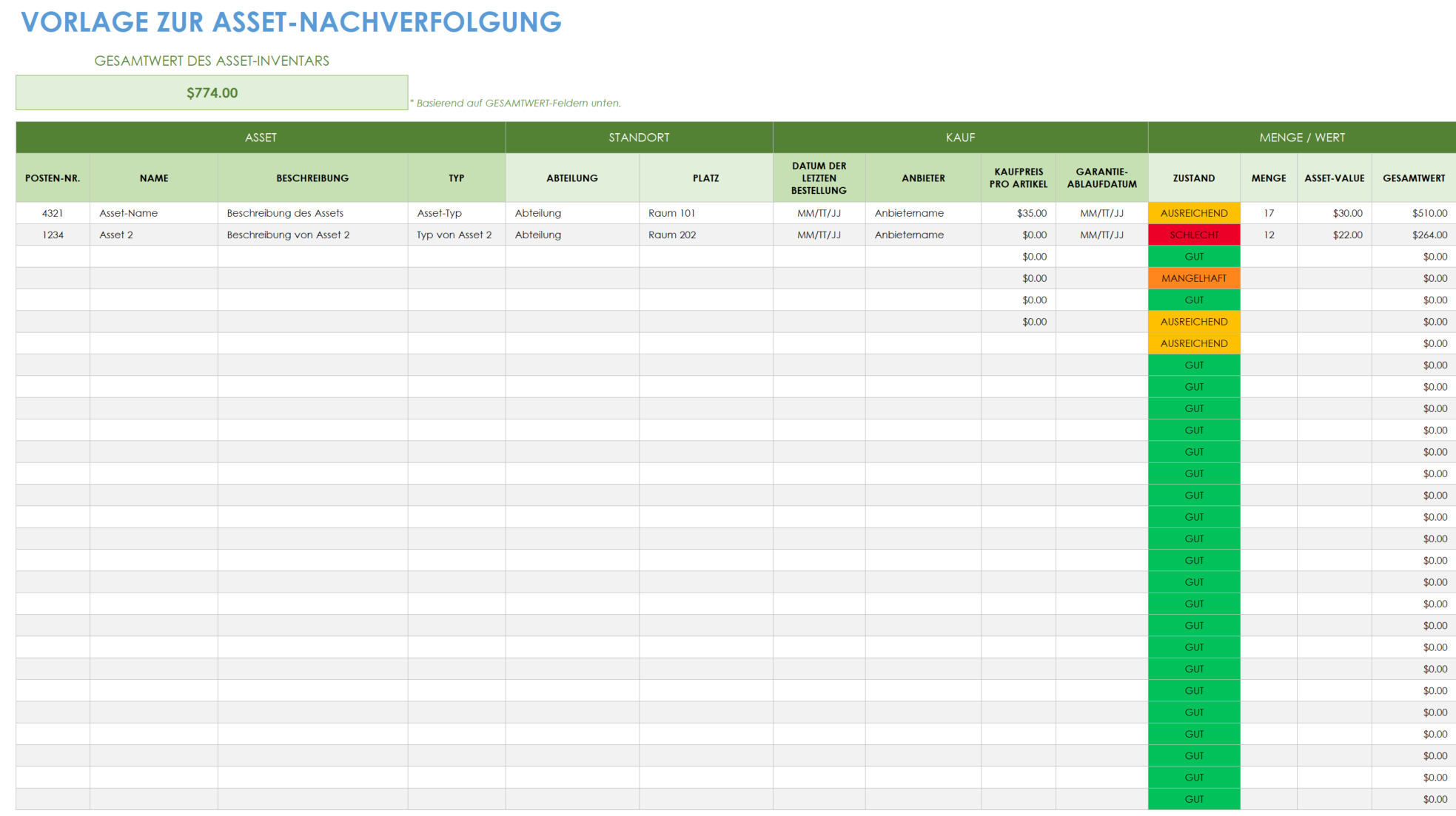Image resolution: width=1456 pixels, height=816 pixels.
Task: Click the ASSET-VALUE column header
Action: tap(1334, 178)
